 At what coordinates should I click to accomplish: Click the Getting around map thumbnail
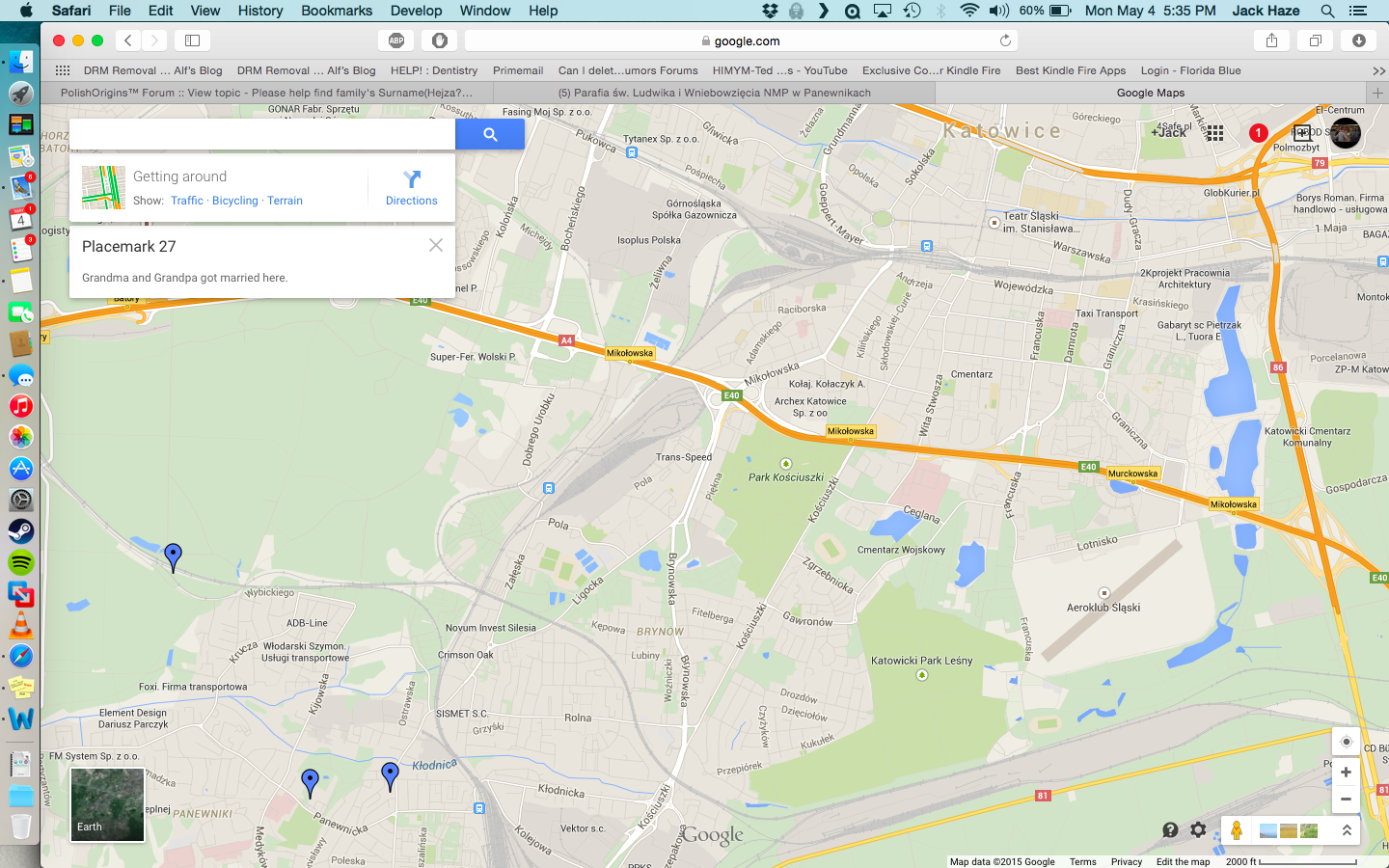coord(103,187)
